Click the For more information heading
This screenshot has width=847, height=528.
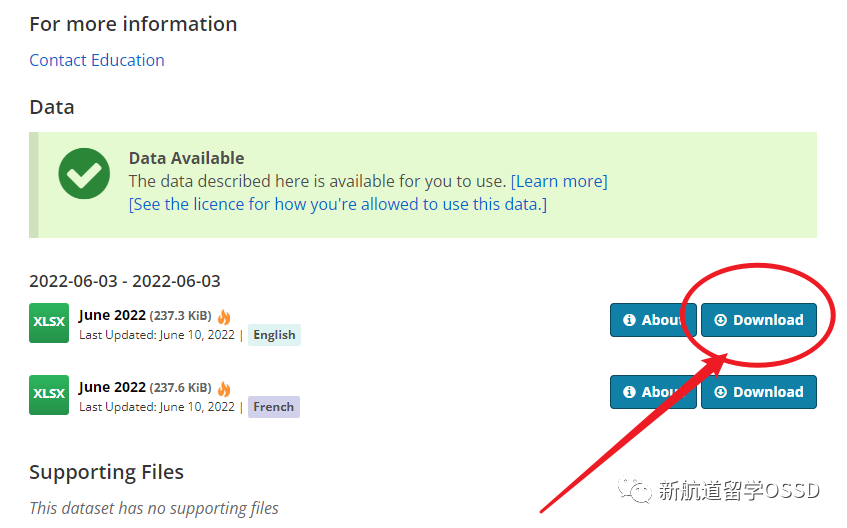click(133, 24)
